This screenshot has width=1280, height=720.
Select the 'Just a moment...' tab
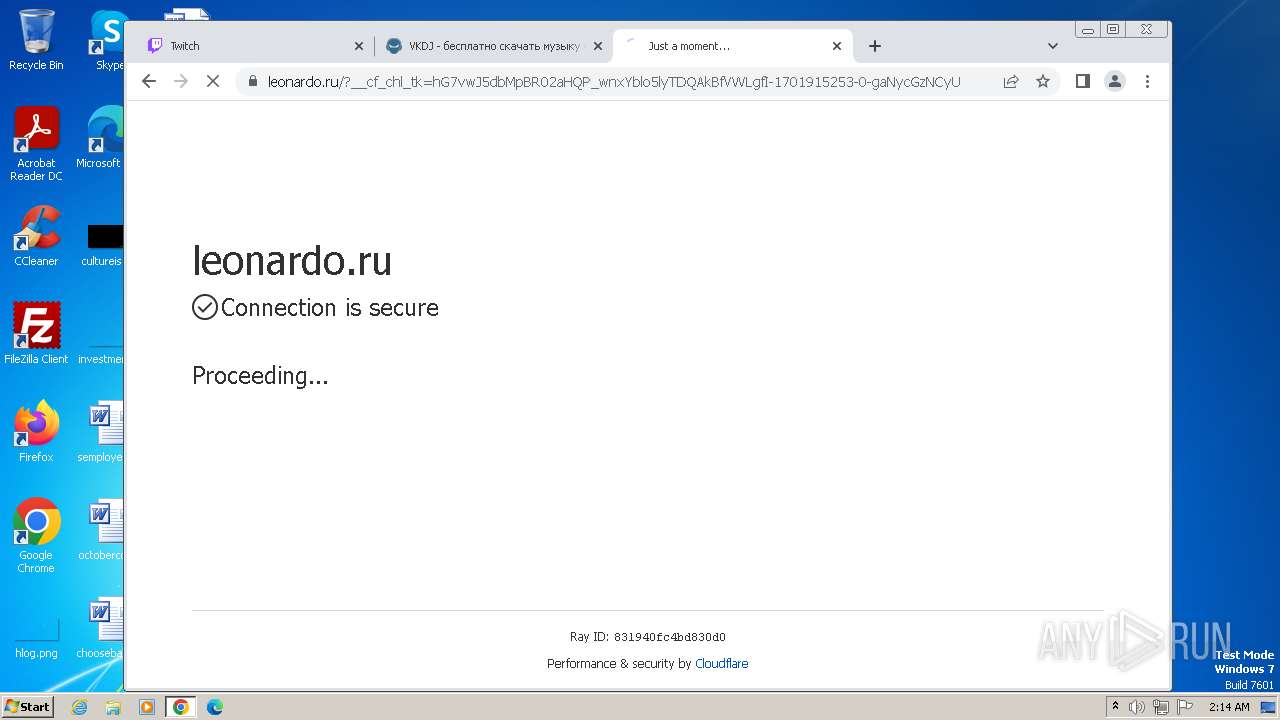click(x=733, y=46)
